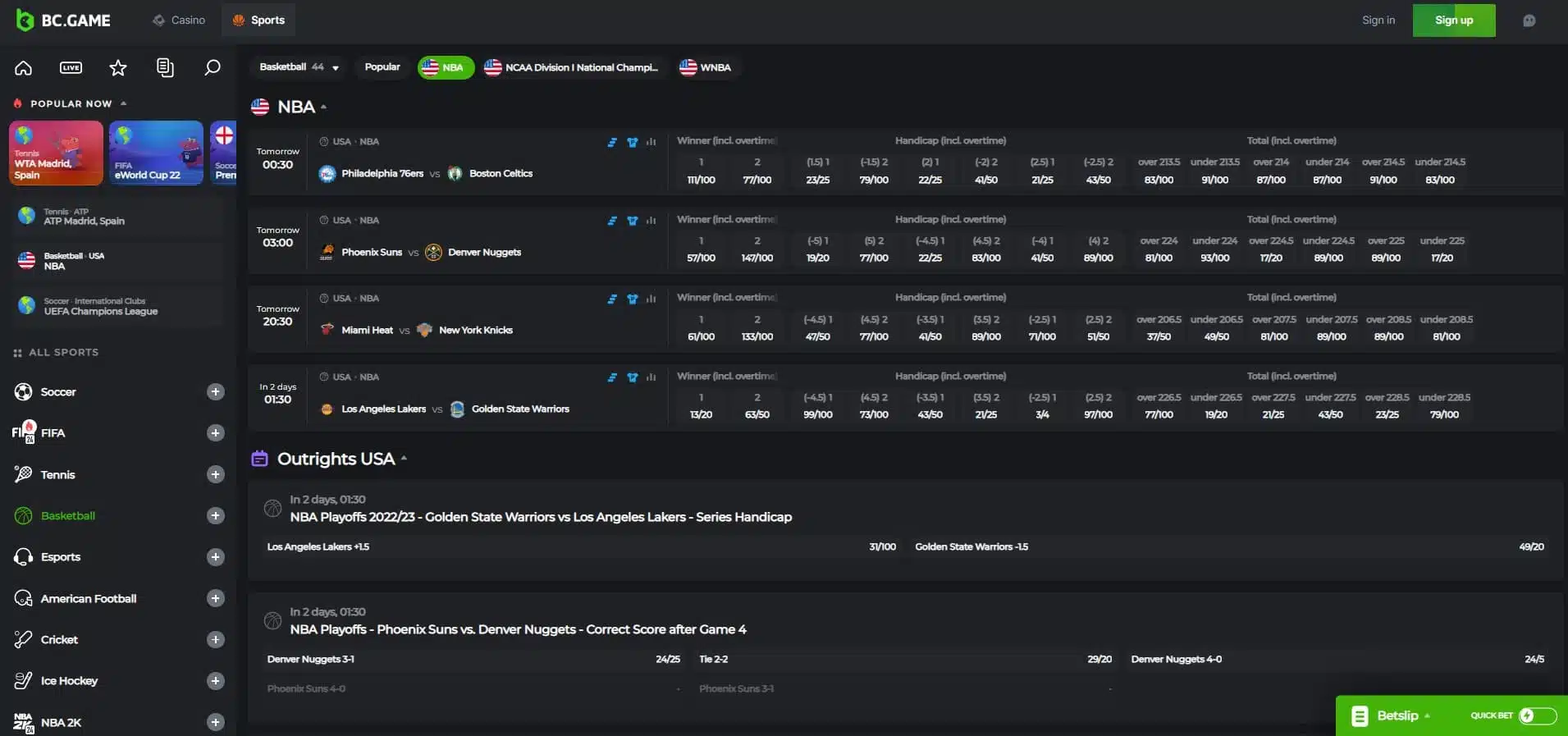This screenshot has width=1568, height=736.
Task: Switch to the Sports tab
Action: 258,20
